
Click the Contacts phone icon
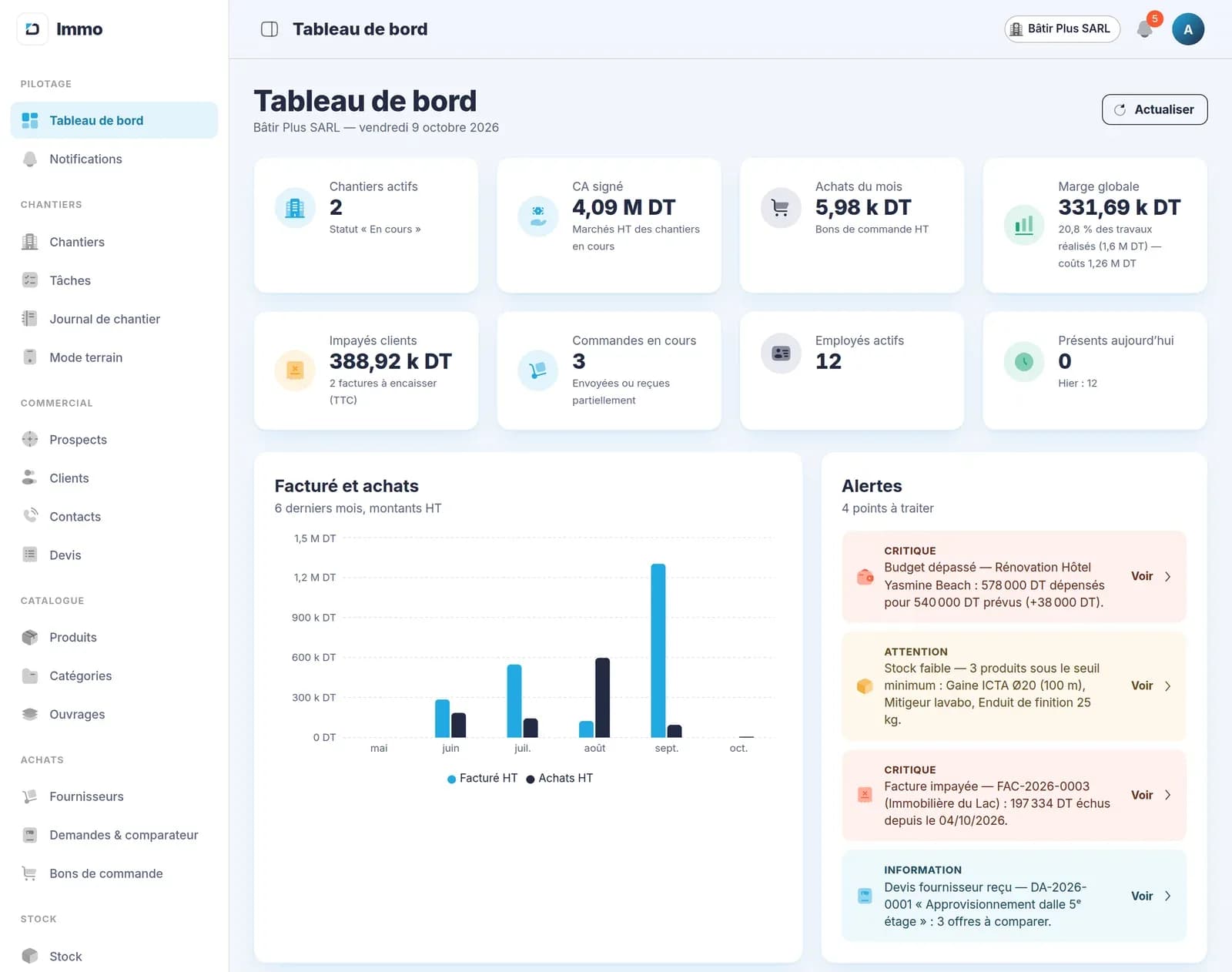(30, 517)
